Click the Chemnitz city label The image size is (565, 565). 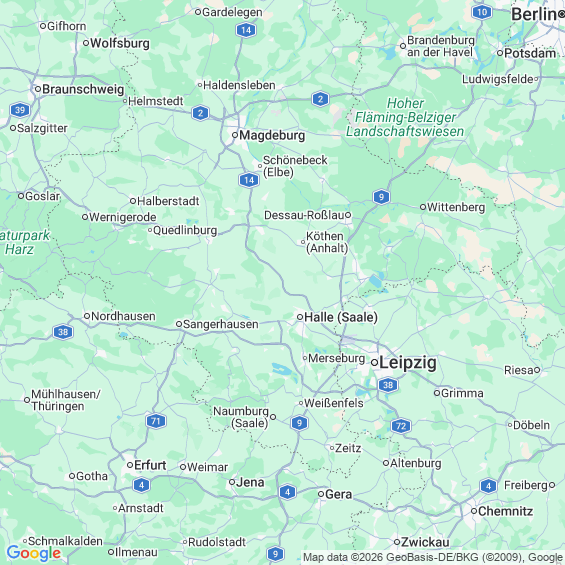pyautogui.click(x=506, y=511)
